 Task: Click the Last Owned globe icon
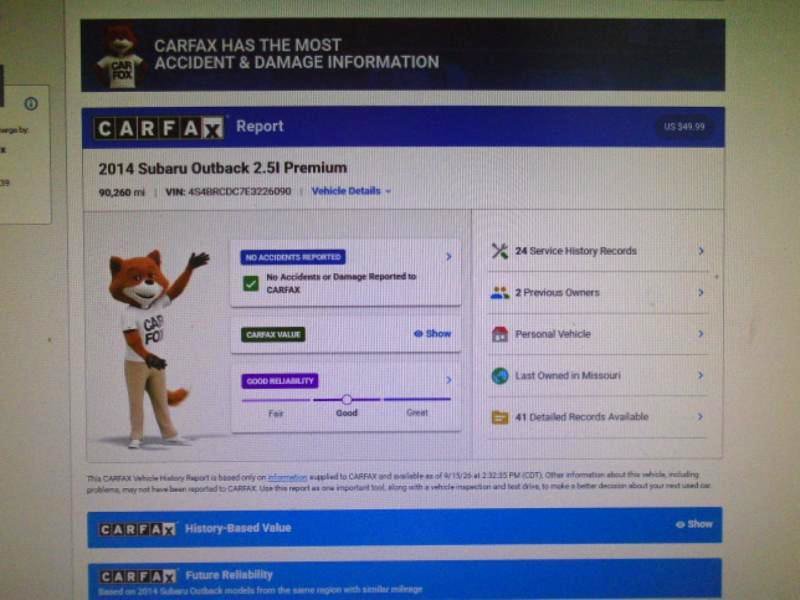pos(500,376)
